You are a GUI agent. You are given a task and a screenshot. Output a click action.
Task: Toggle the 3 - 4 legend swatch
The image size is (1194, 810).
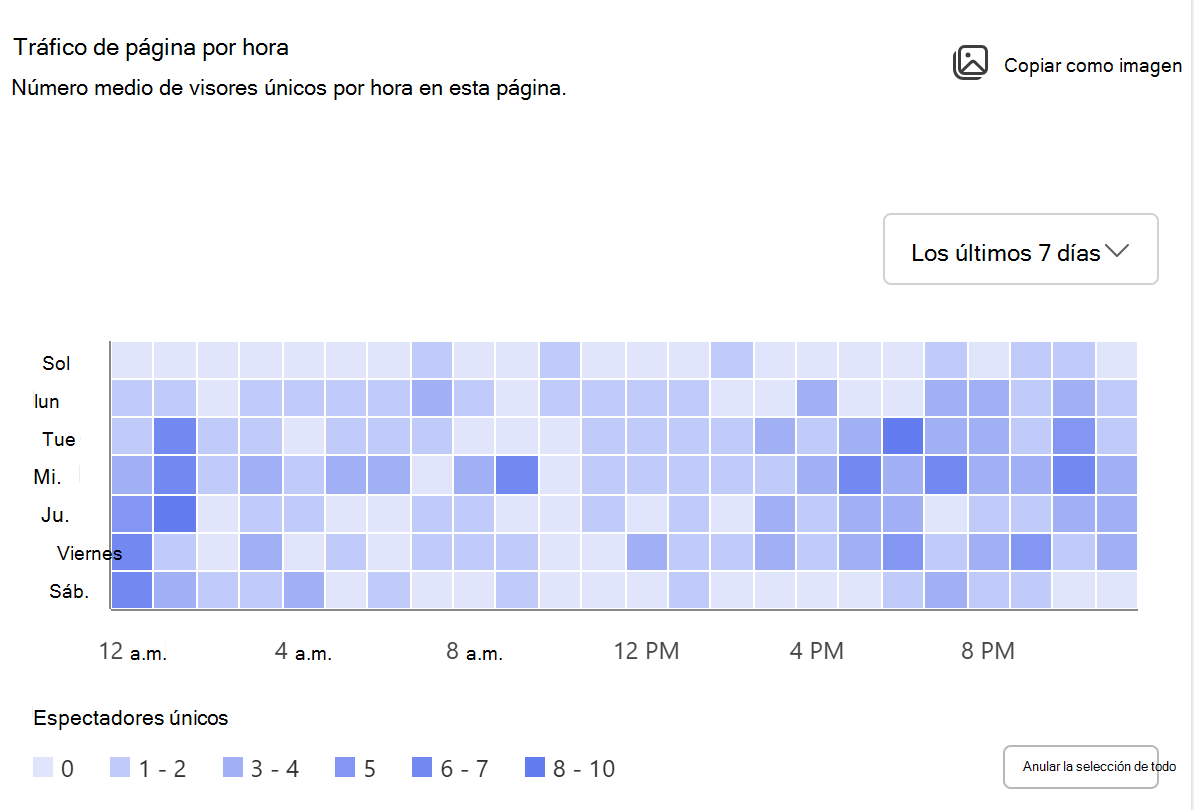coord(232,767)
